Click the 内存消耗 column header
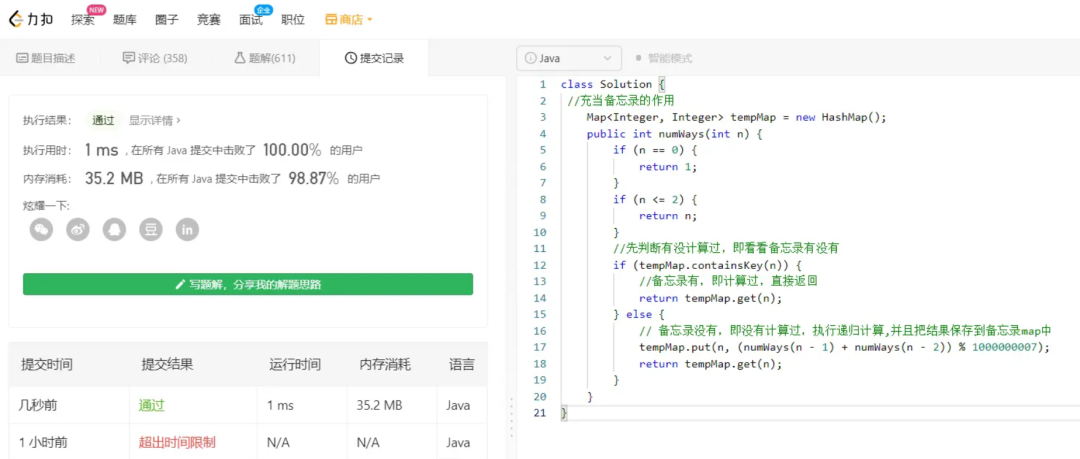 [x=385, y=365]
